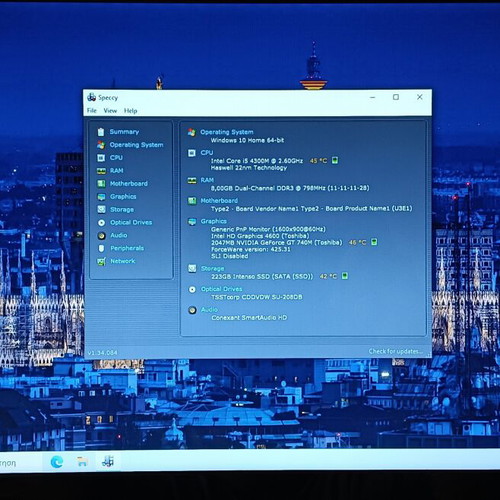Screen dimensions: 500x500
Task: Click the storage temperature indicator next to 42 °C
Action: [345, 276]
